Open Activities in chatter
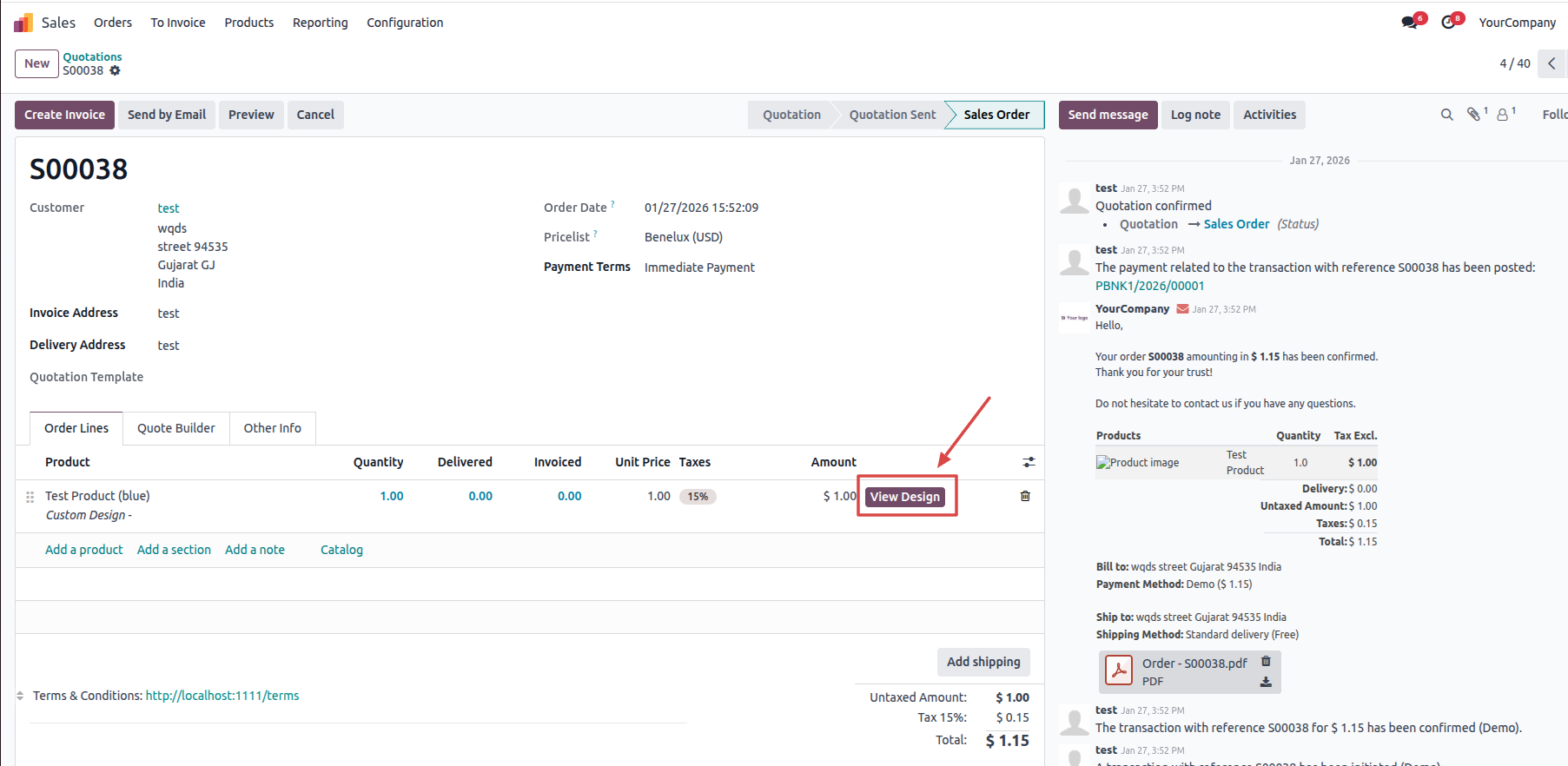The height and width of the screenshot is (766, 1568). (1269, 115)
